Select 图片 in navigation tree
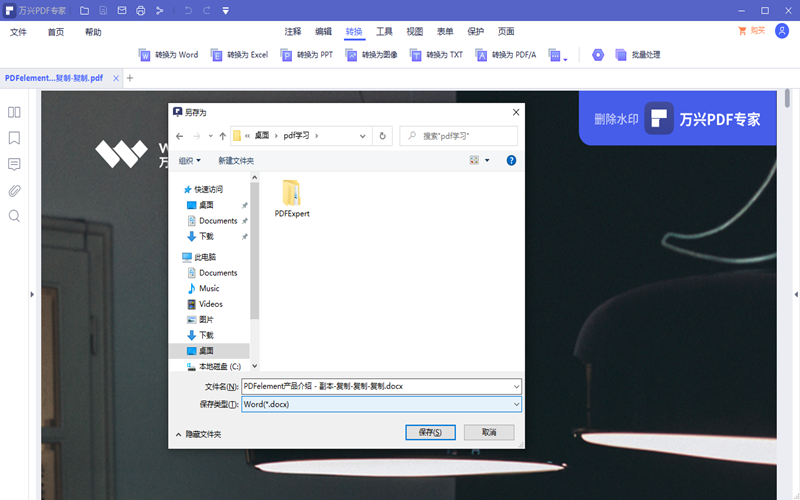The width and height of the screenshot is (800, 500). point(201,320)
